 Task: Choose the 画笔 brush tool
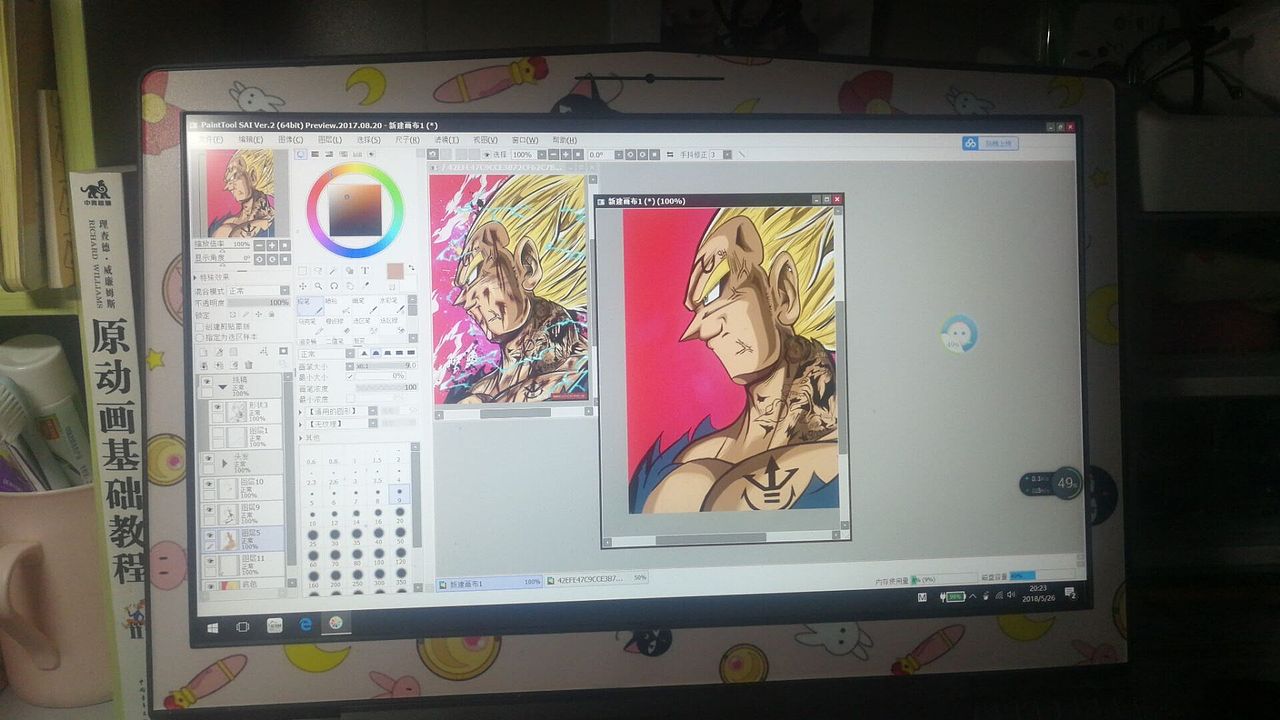(364, 307)
